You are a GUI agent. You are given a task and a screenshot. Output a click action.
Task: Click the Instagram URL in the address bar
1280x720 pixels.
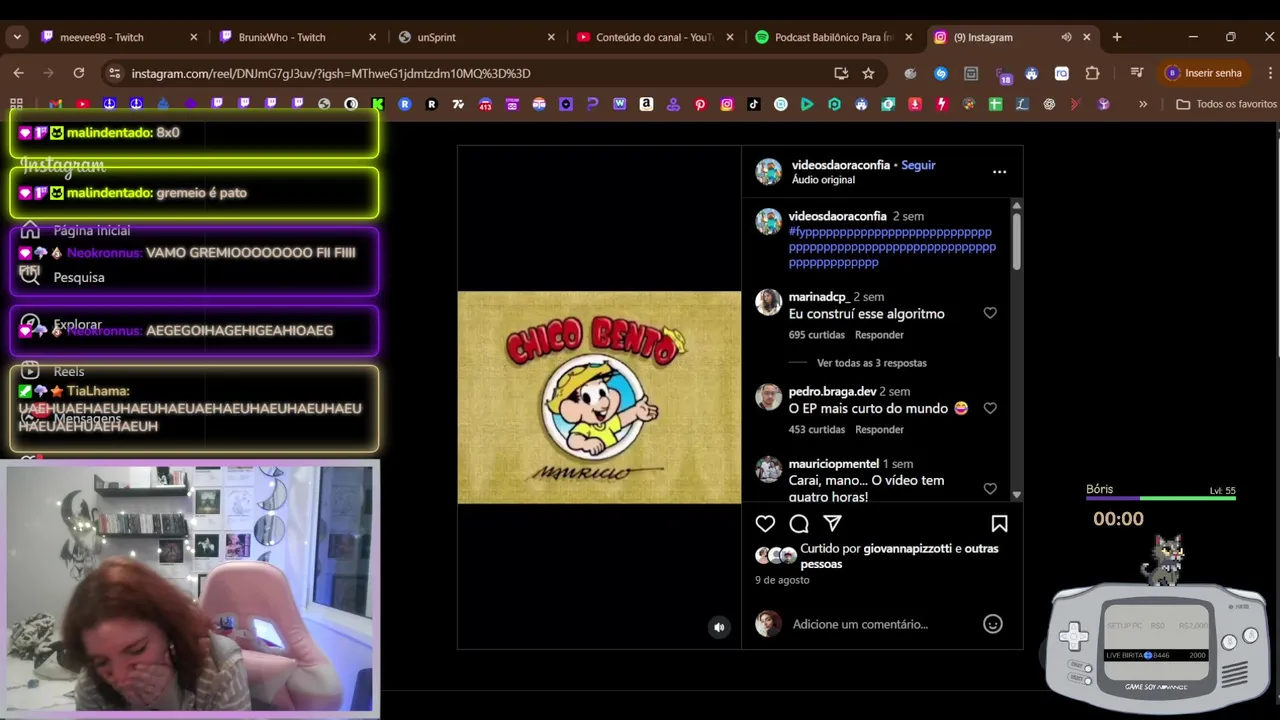(331, 73)
